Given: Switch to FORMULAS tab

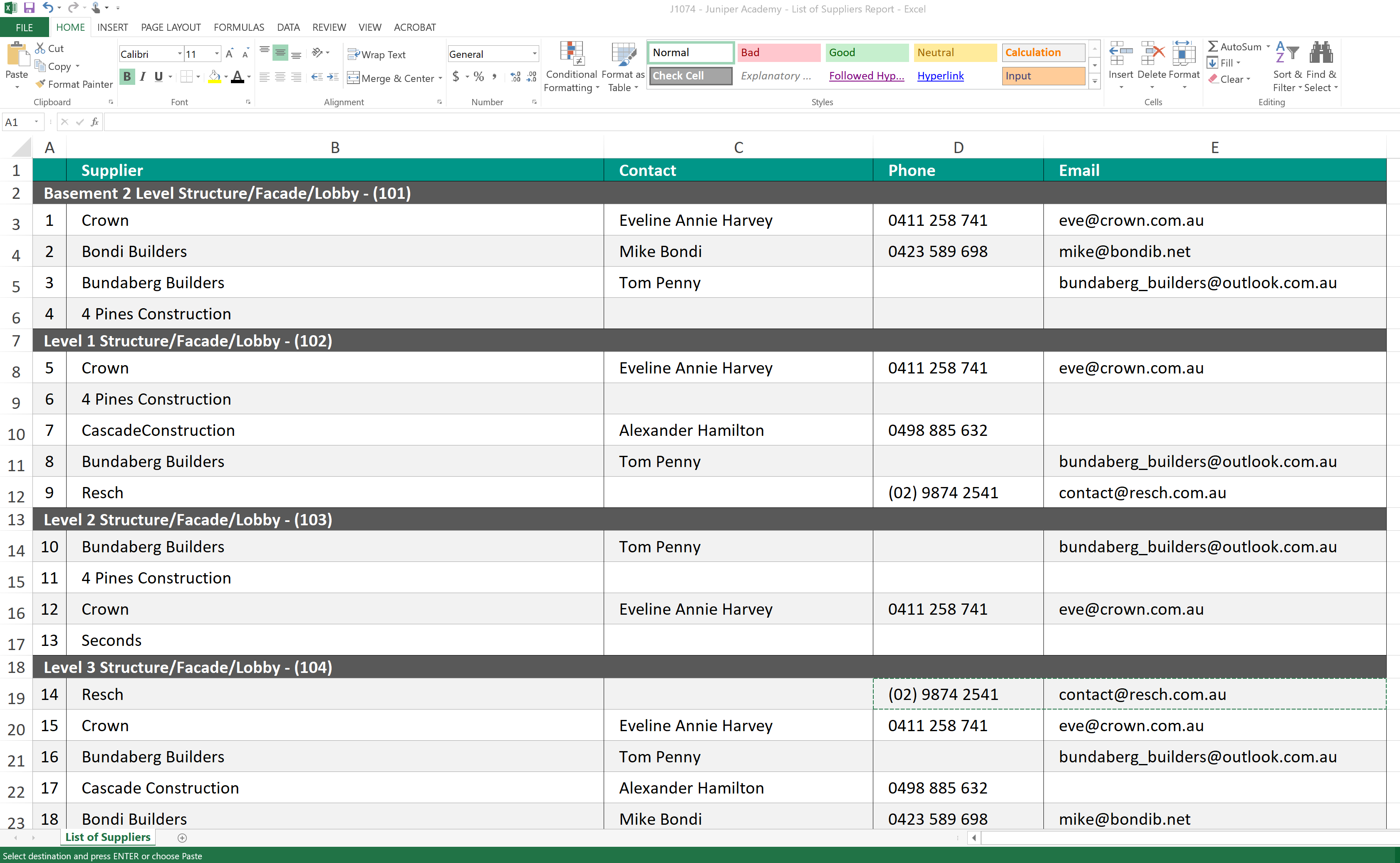Looking at the screenshot, I should [x=239, y=27].
